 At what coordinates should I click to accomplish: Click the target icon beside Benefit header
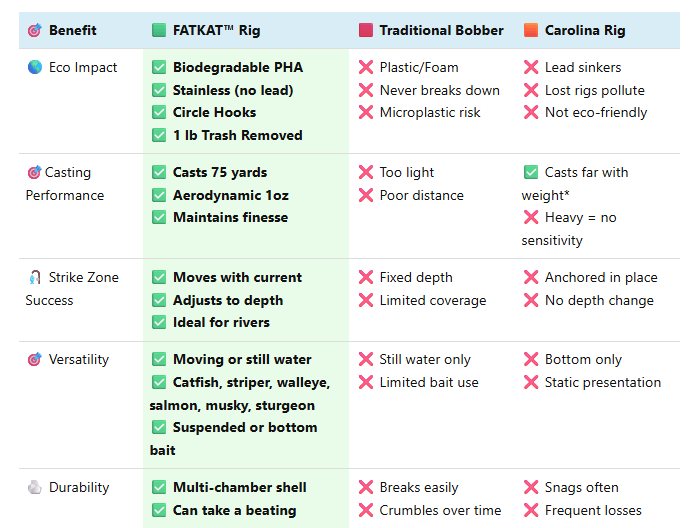point(35,30)
